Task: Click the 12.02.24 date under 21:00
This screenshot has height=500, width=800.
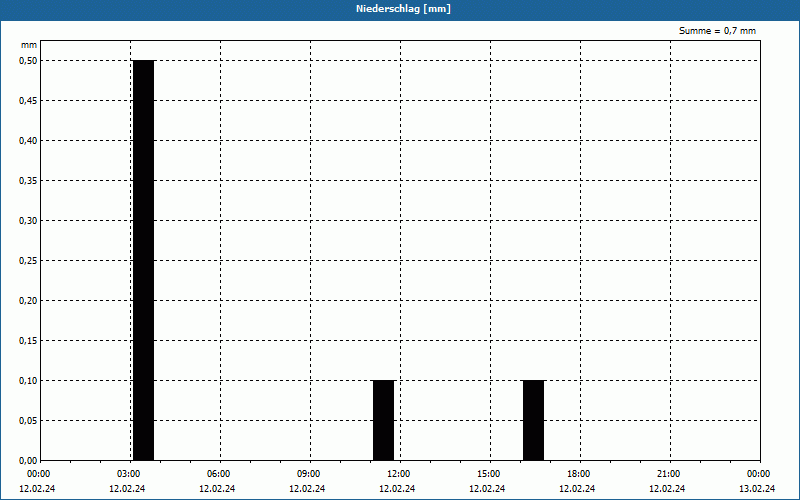Action: point(667,488)
